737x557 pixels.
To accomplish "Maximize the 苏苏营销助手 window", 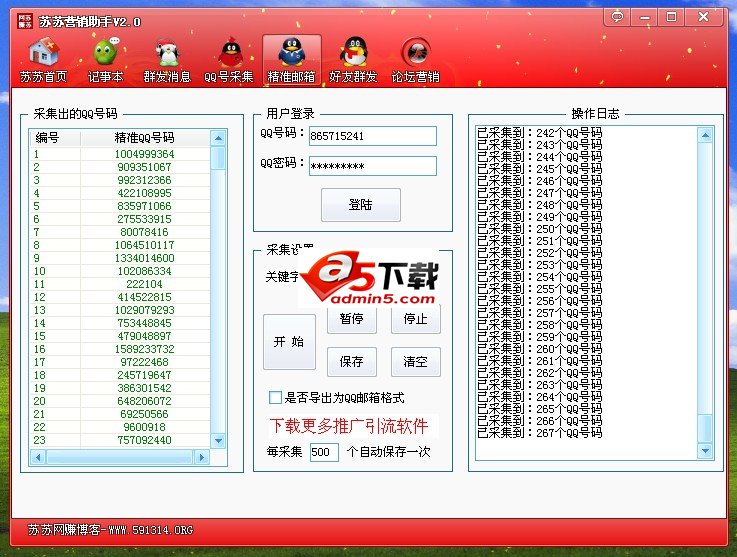I will click(672, 17).
